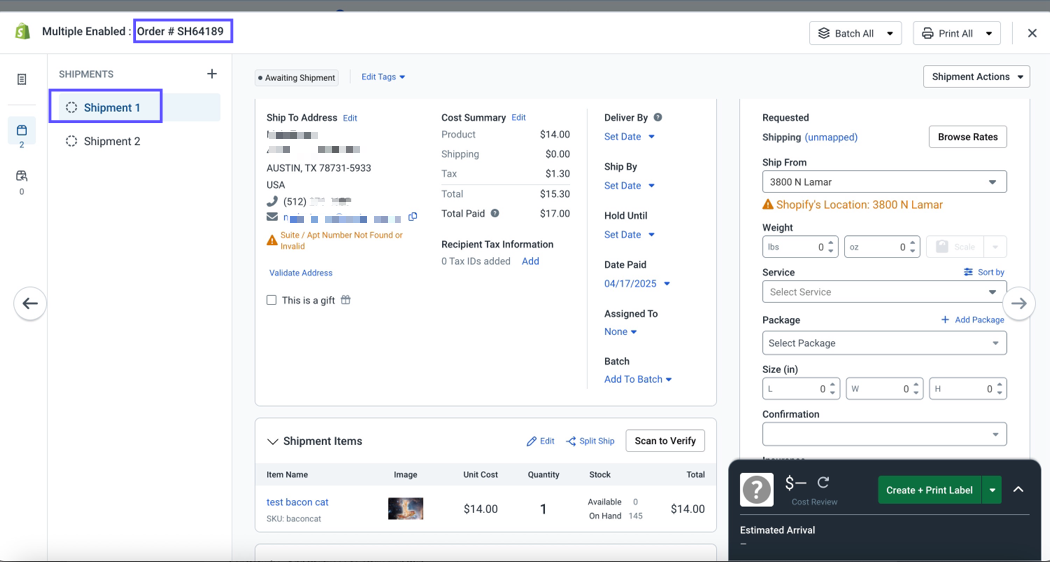Go to next order with right arrow
1050x562 pixels.
[x=1019, y=303]
